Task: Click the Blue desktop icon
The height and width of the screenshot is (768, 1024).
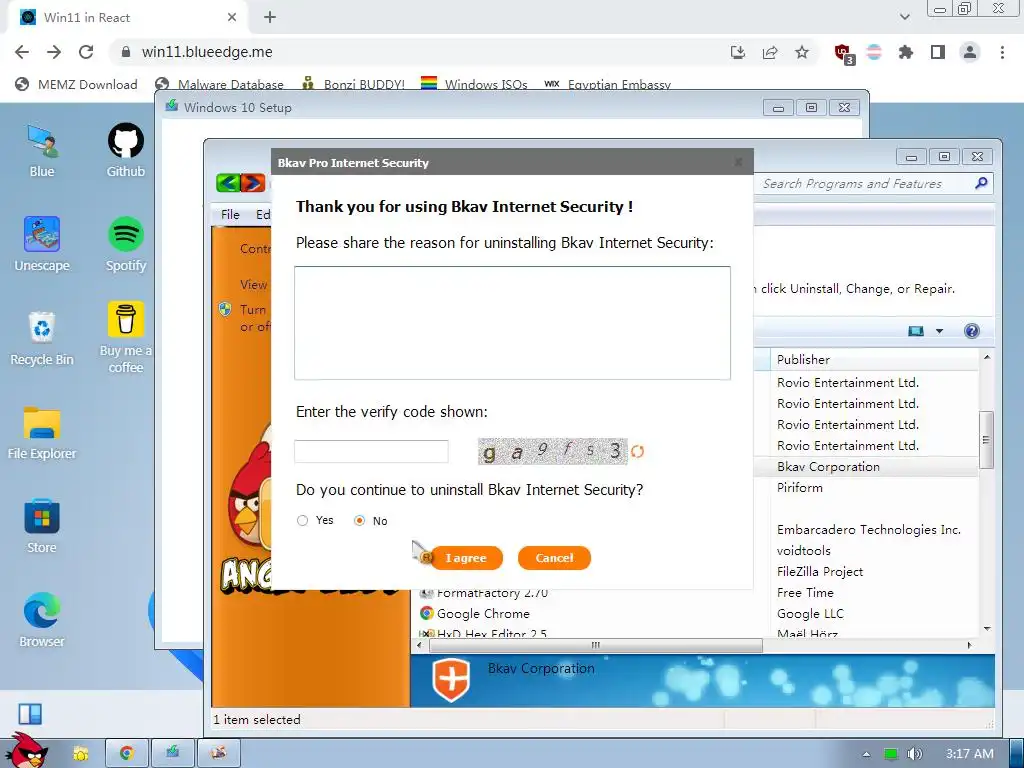Action: (x=42, y=151)
